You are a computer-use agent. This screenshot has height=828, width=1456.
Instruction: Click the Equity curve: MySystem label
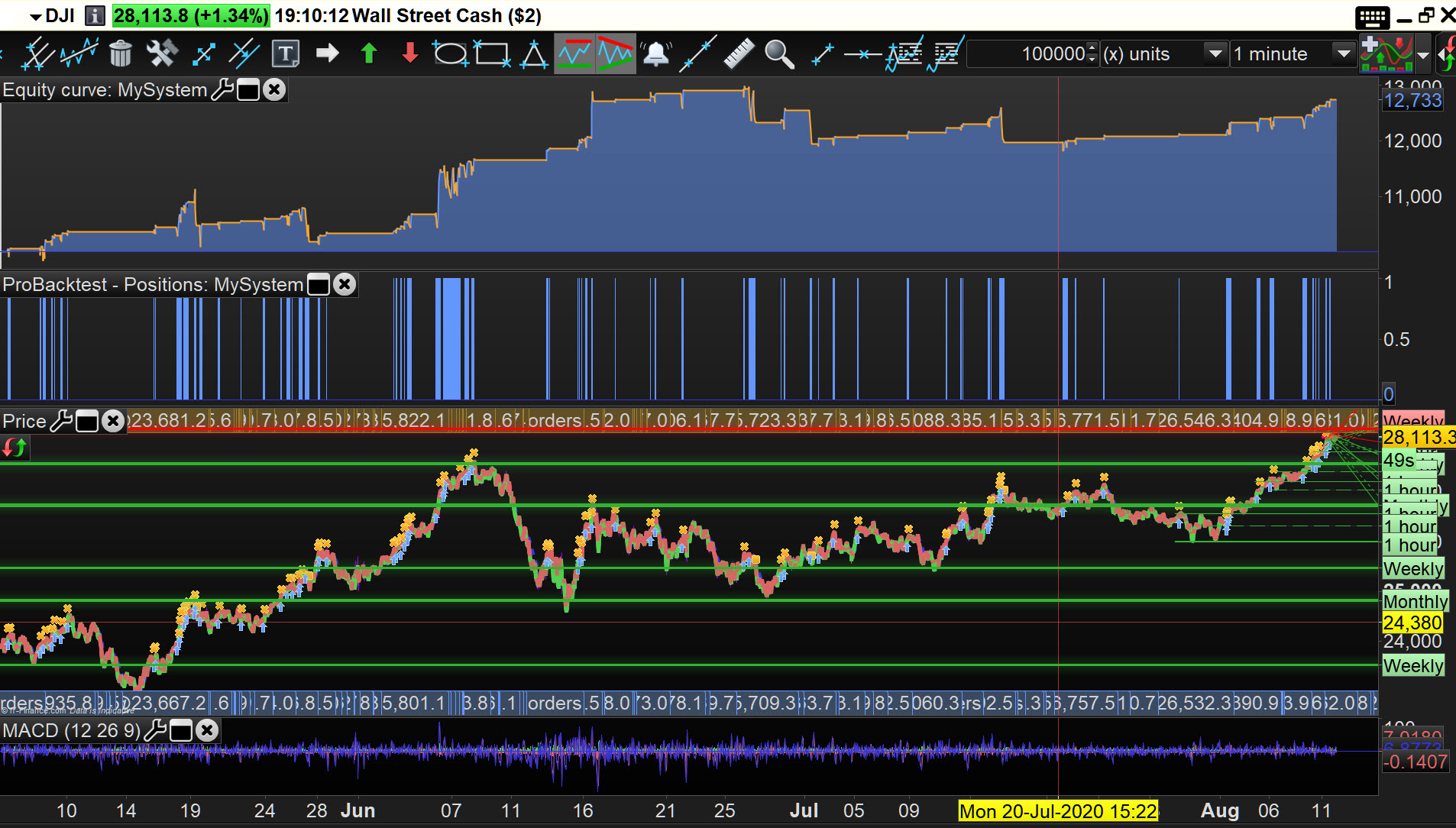coord(105,90)
